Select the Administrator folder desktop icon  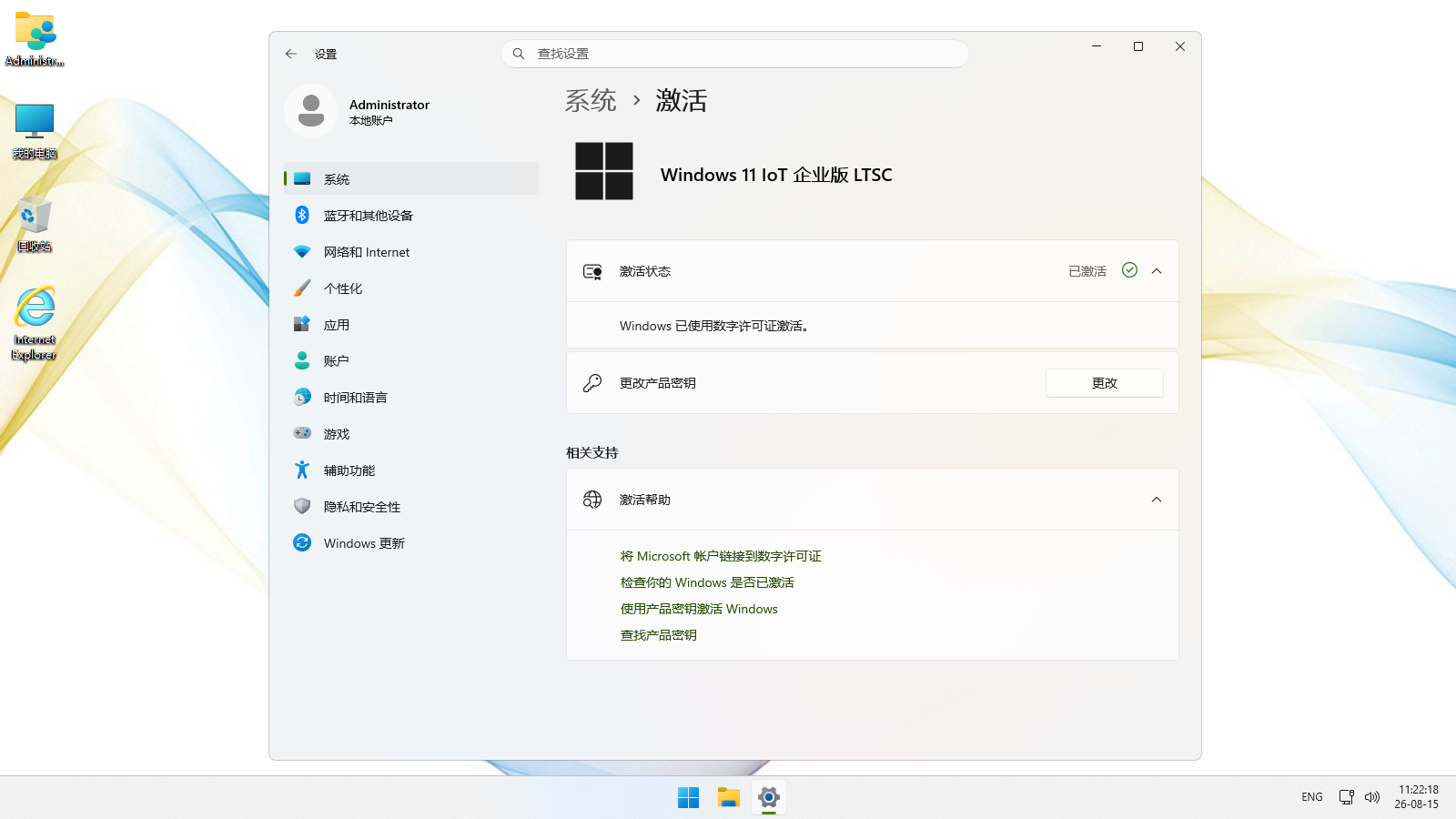tap(35, 38)
